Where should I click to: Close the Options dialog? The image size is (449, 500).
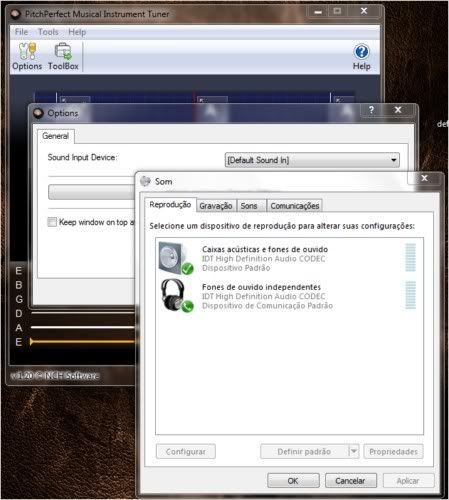pos(398,110)
